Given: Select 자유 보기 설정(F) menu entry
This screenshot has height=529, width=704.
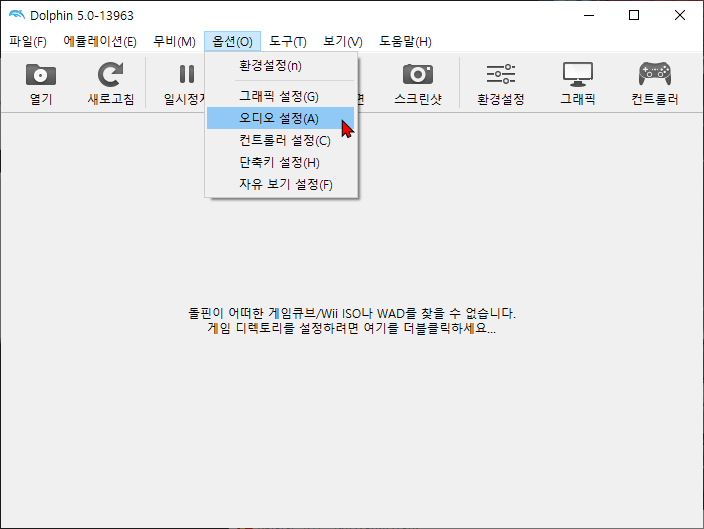Looking at the screenshot, I should pyautogui.click(x=281, y=184).
